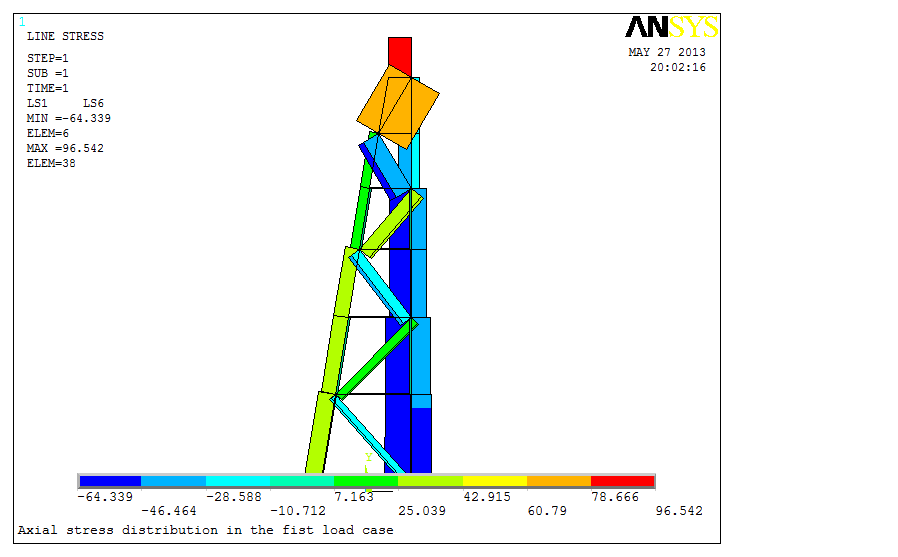Click the legend value -28.588
The image size is (898, 557).
click(x=234, y=497)
